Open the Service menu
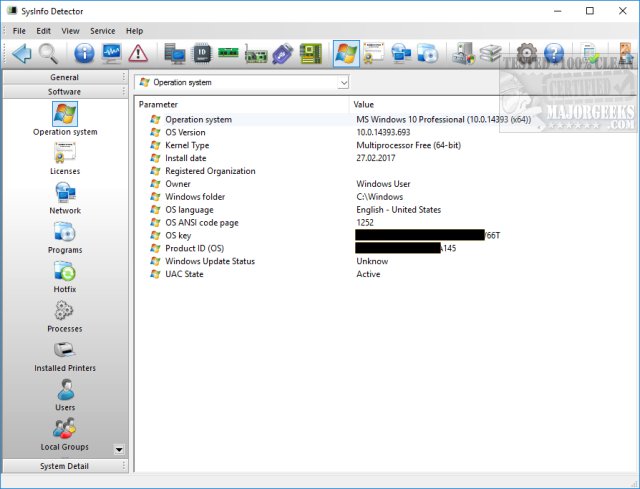The height and width of the screenshot is (489, 640). (x=102, y=31)
